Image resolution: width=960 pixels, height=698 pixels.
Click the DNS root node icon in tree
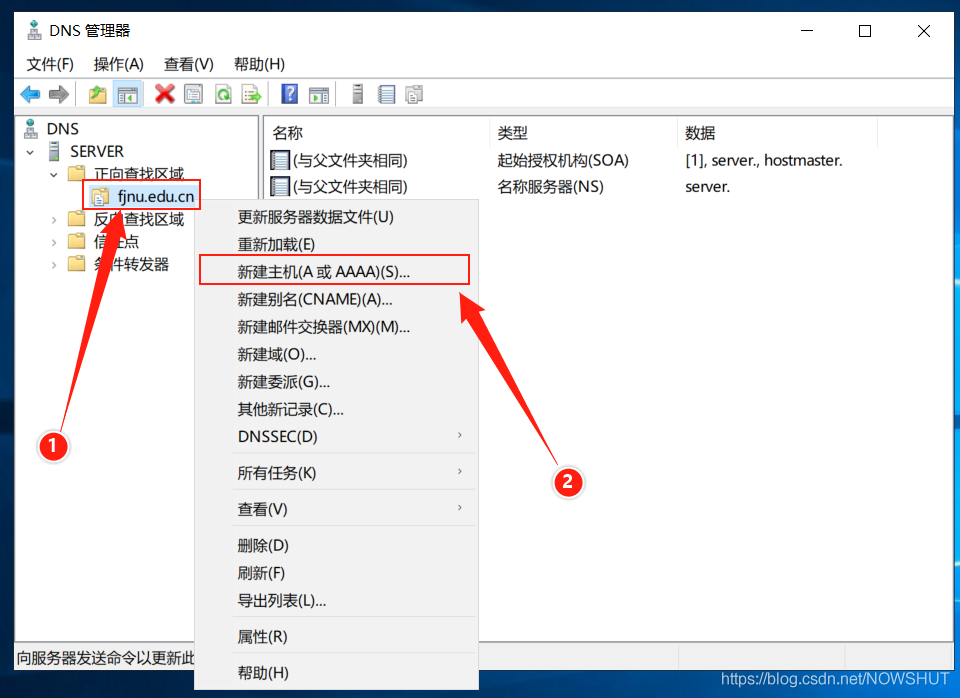(x=31, y=129)
